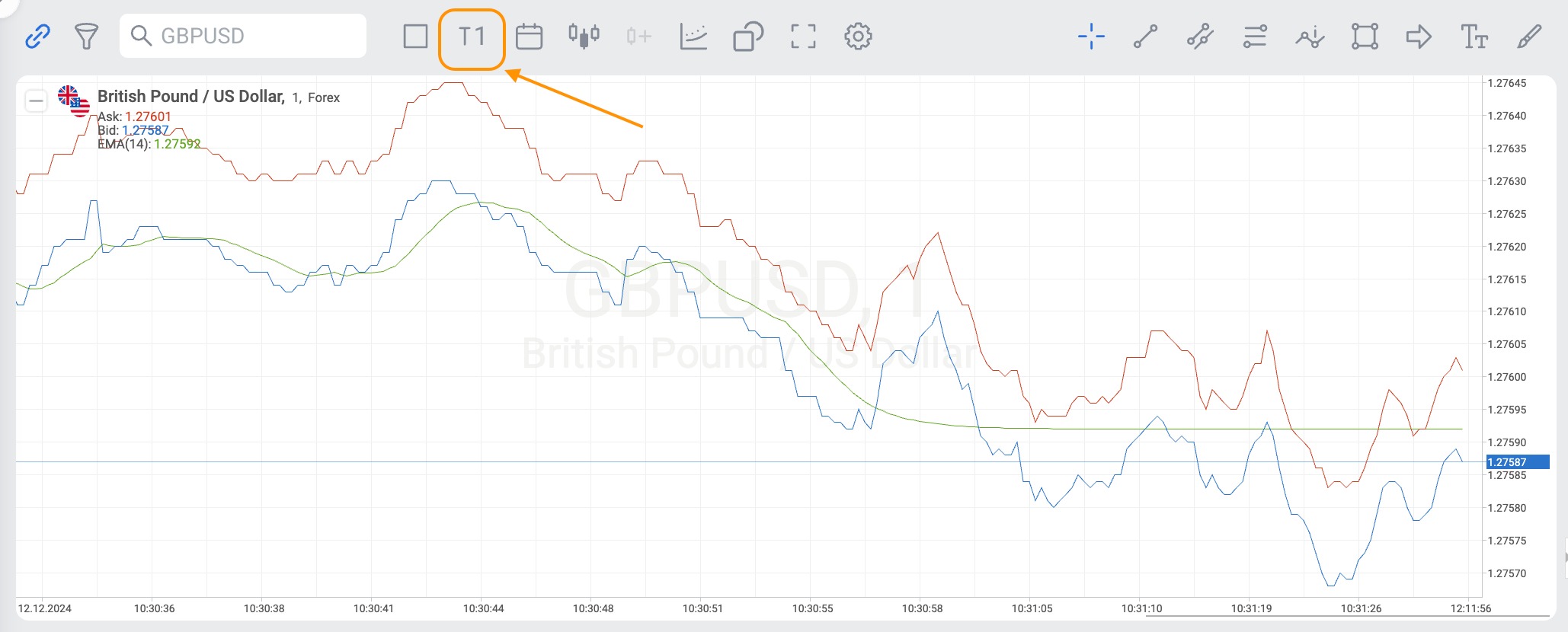This screenshot has height=632, width=1568.
Task: Click the GBPUSD symbol search field
Action: click(243, 36)
